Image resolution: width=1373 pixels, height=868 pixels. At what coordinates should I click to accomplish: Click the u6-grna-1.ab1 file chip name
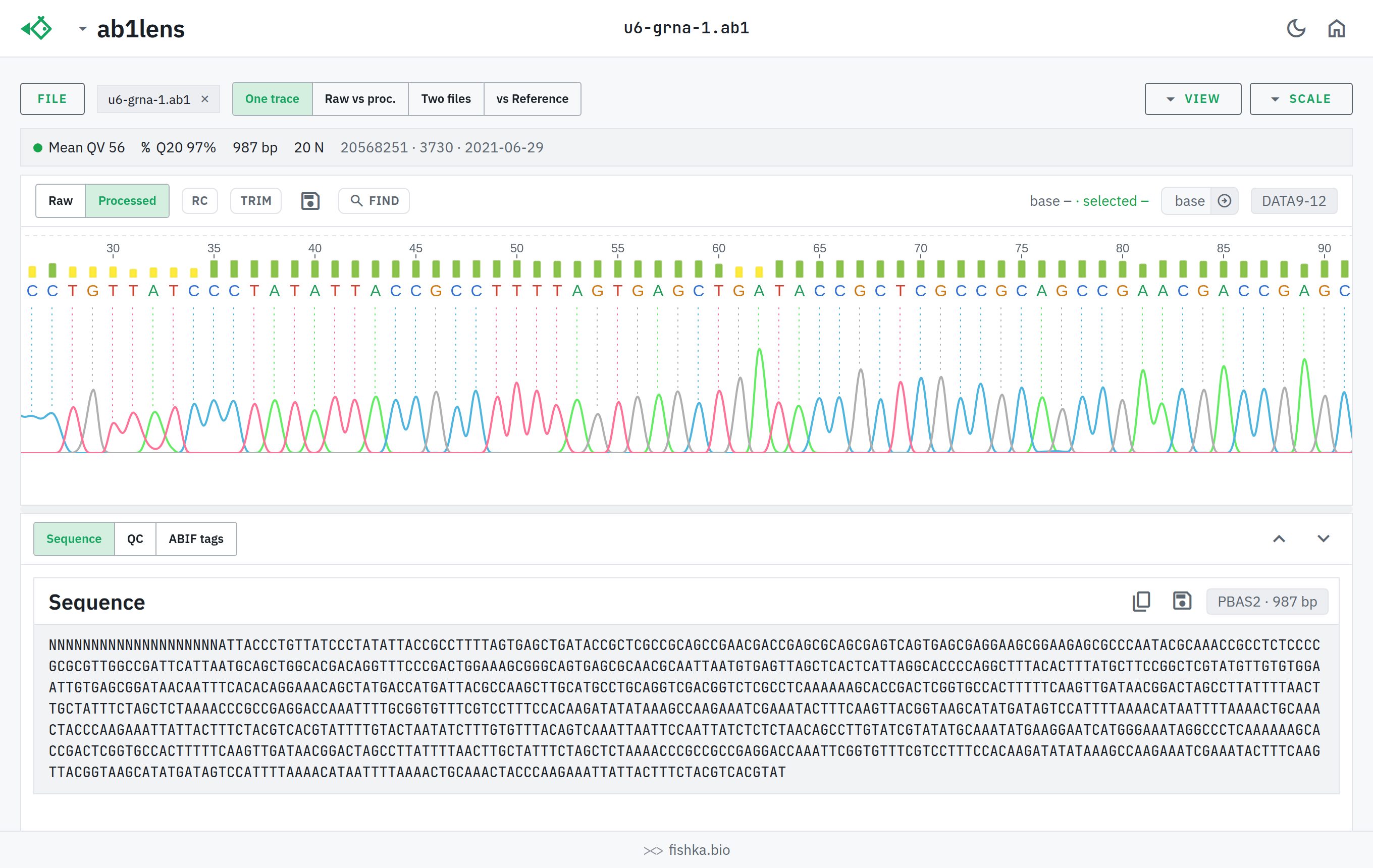(x=149, y=99)
